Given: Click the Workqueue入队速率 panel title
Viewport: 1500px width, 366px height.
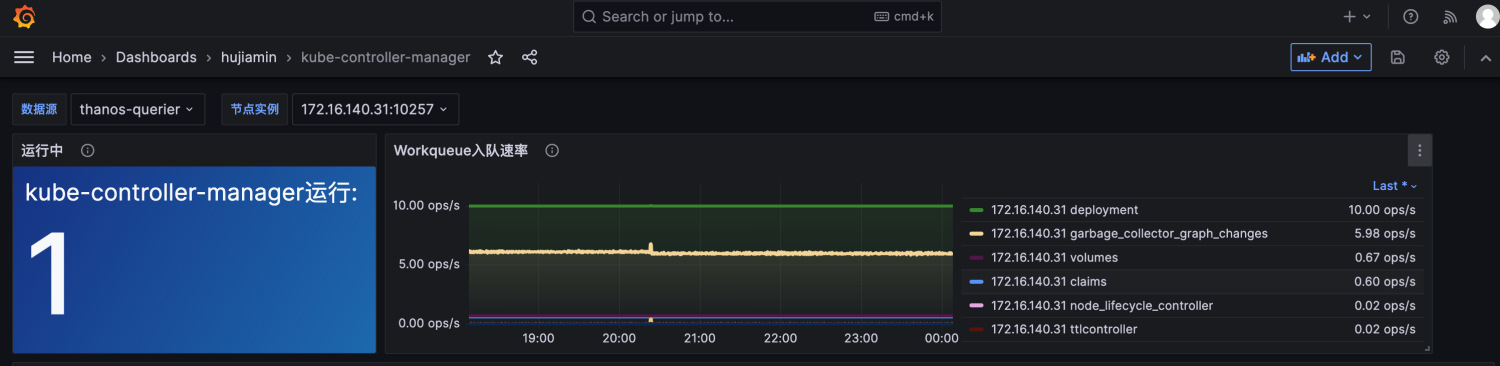Looking at the screenshot, I should (x=461, y=151).
